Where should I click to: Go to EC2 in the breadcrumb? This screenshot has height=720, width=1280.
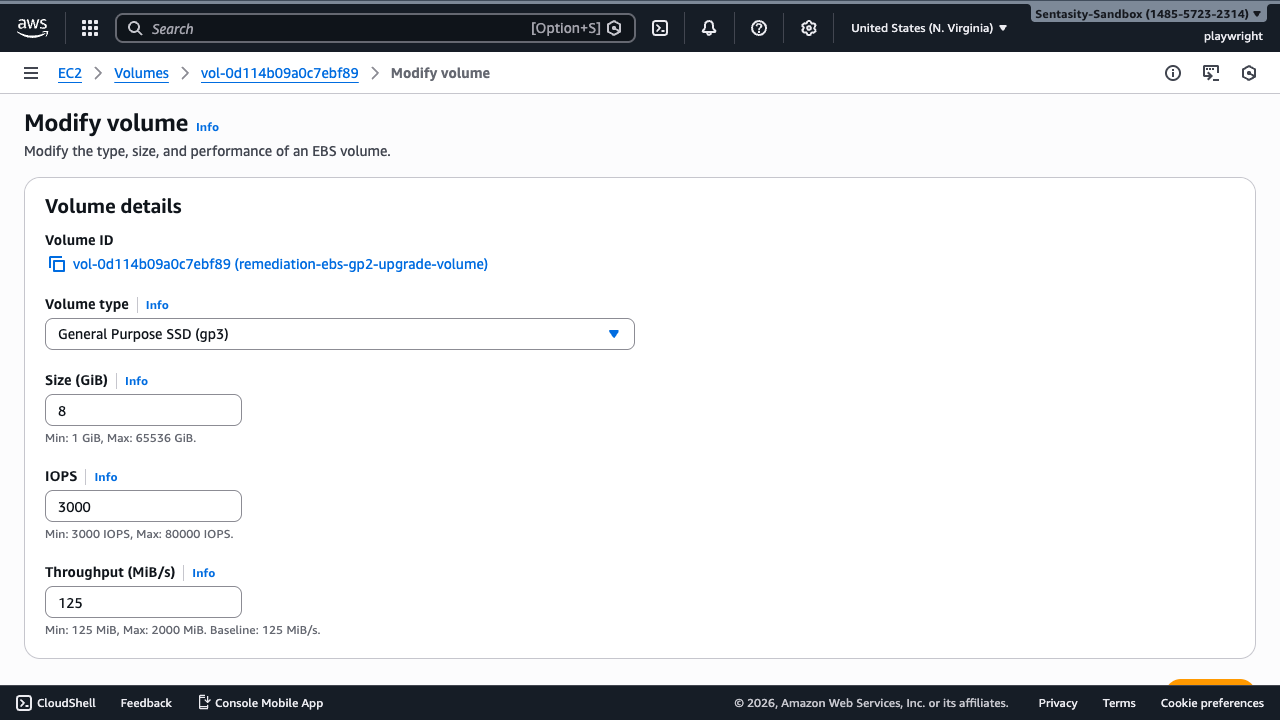70,73
